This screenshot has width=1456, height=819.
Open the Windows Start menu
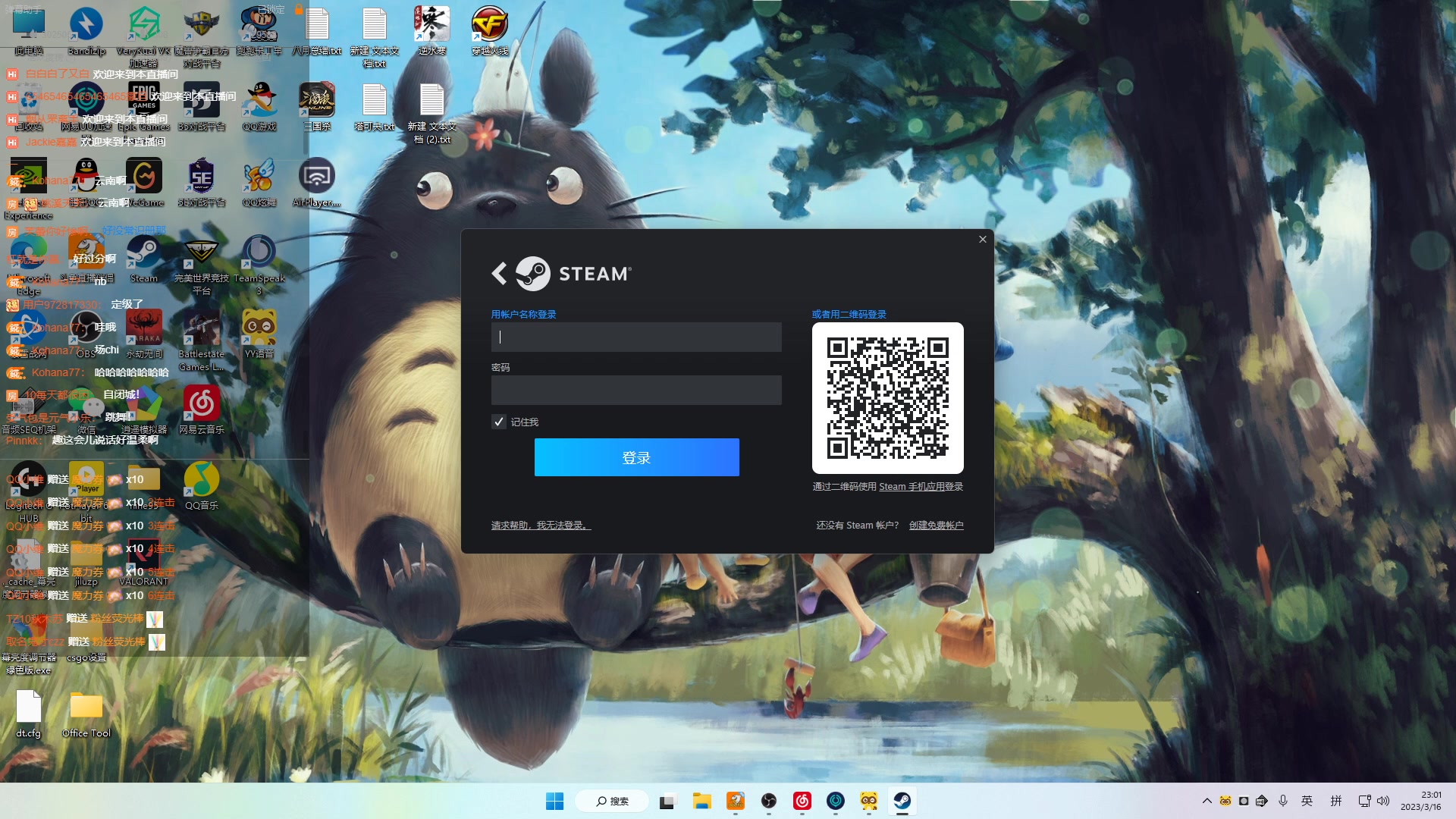click(554, 801)
